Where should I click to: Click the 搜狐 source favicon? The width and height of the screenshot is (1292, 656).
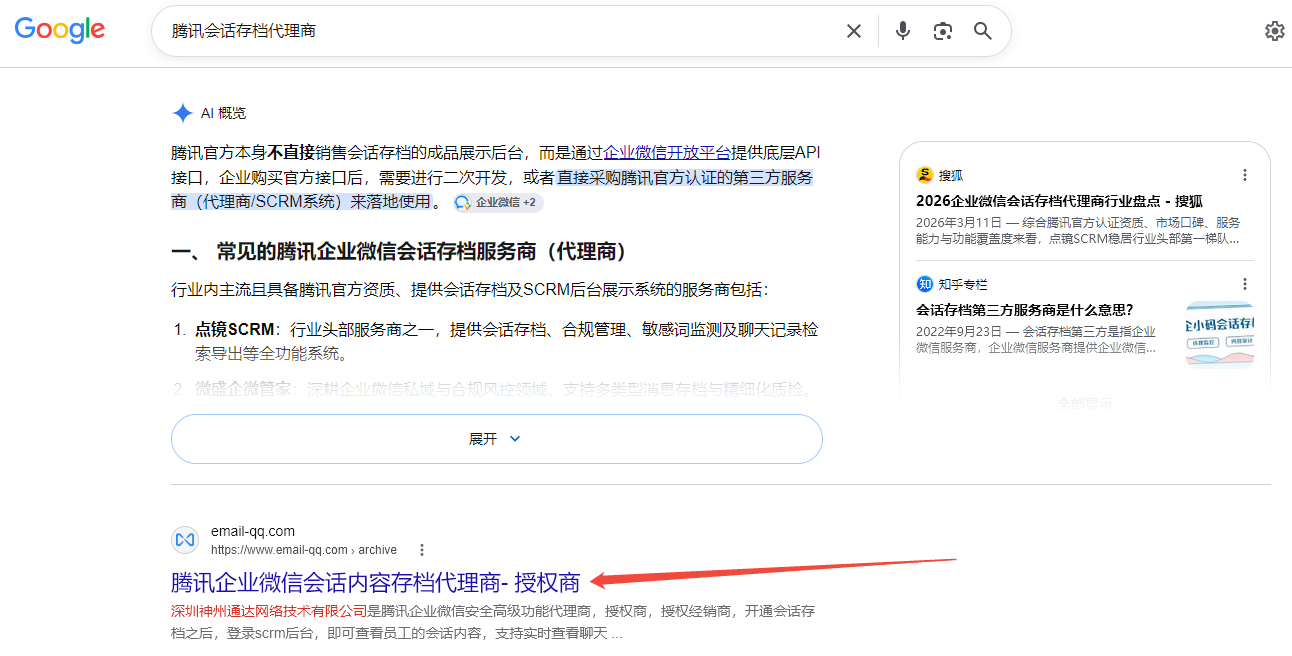pos(924,175)
